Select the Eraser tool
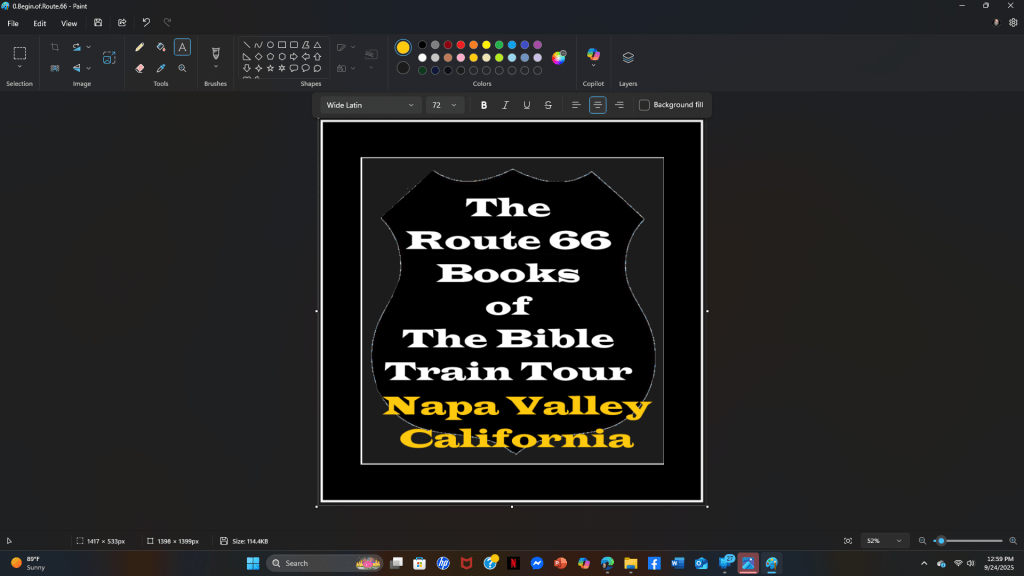Screen dimensions: 1024x576 coord(140,68)
